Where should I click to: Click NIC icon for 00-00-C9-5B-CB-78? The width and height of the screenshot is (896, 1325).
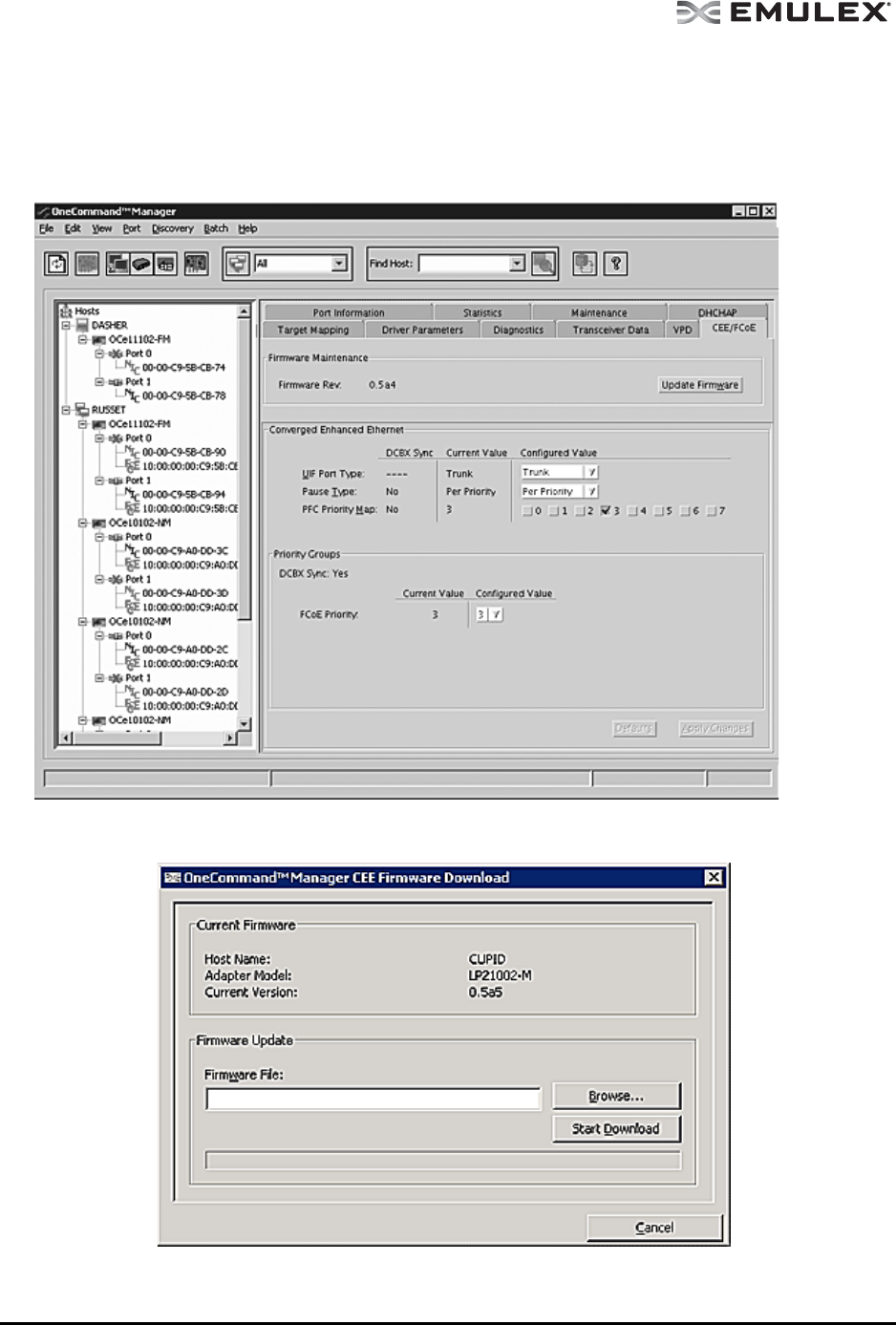133,395
